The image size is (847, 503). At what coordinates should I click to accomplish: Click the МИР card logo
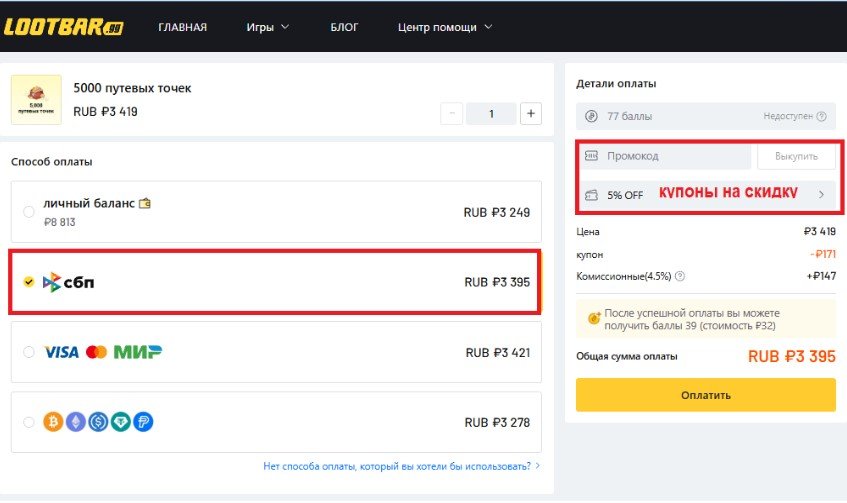click(138, 352)
